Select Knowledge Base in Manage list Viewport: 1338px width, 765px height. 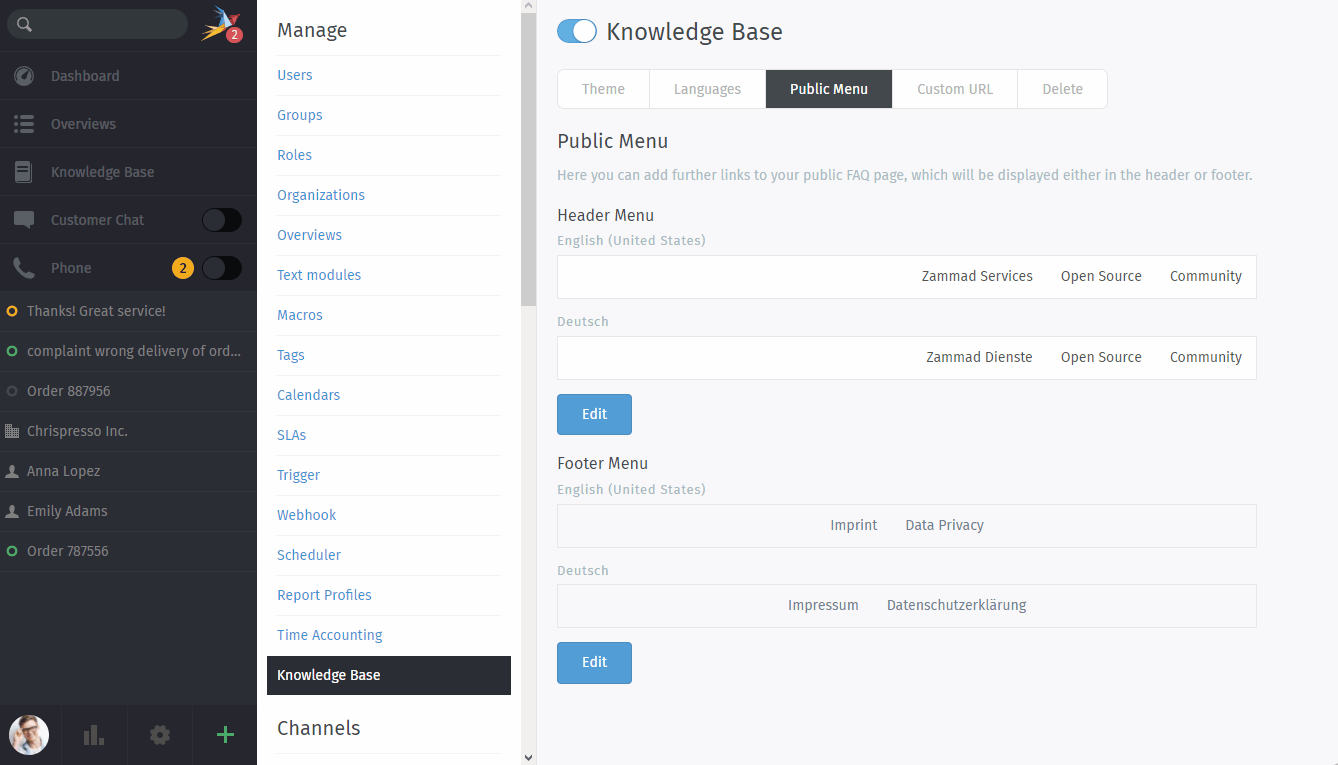[389, 675]
